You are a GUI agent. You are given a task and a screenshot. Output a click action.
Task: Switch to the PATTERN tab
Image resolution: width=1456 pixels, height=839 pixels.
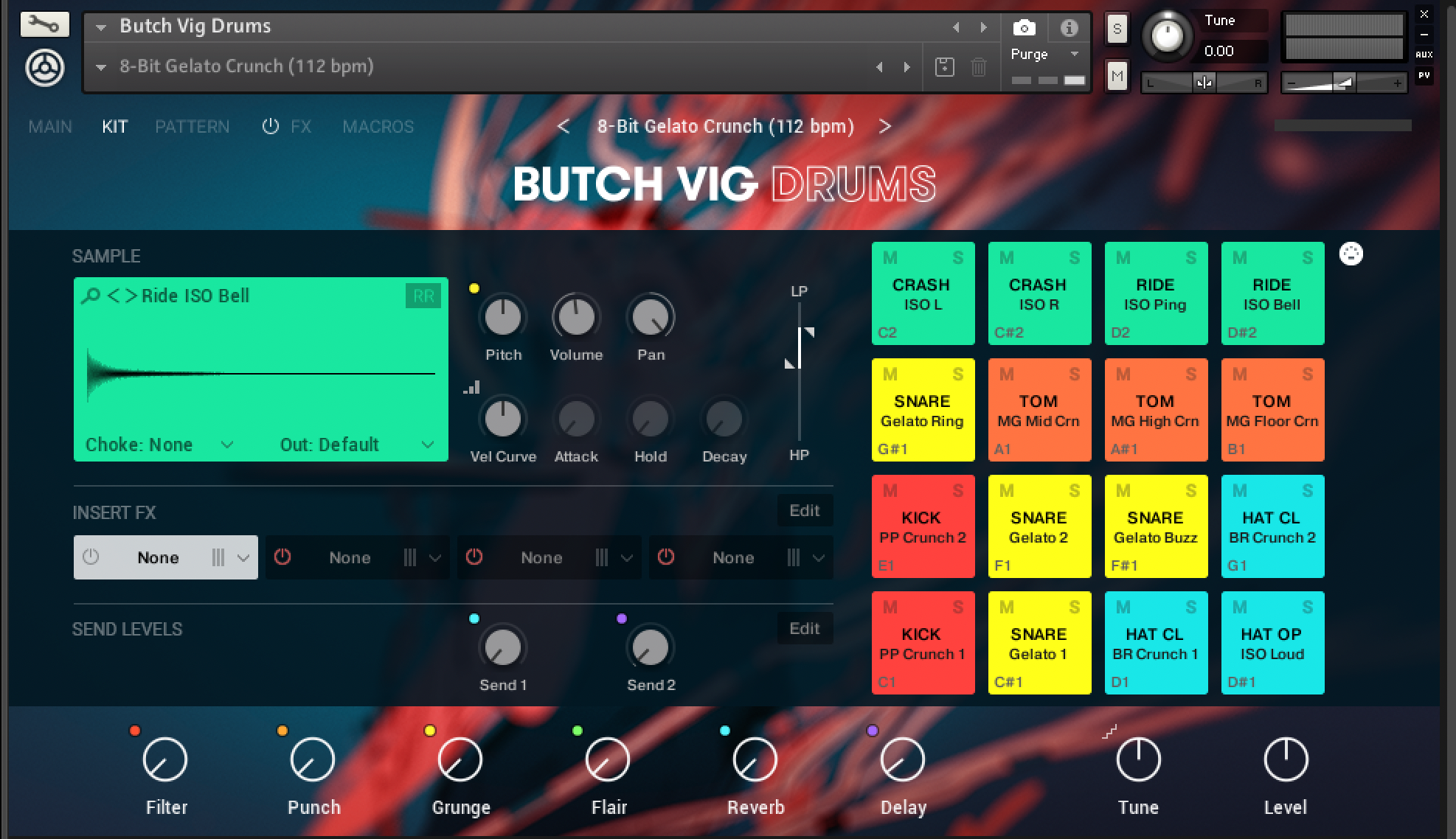pos(192,127)
